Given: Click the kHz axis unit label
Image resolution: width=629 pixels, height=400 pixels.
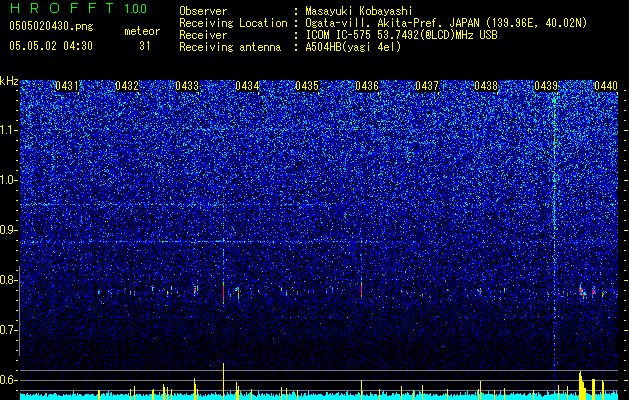Looking at the screenshot, I should point(9,81).
